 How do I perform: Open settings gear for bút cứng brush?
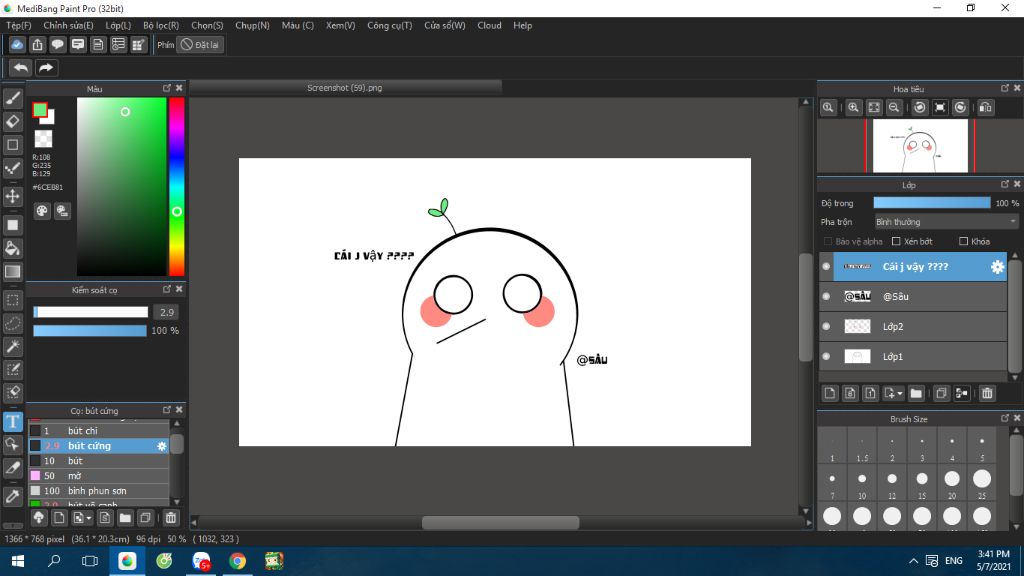pyautogui.click(x=162, y=446)
